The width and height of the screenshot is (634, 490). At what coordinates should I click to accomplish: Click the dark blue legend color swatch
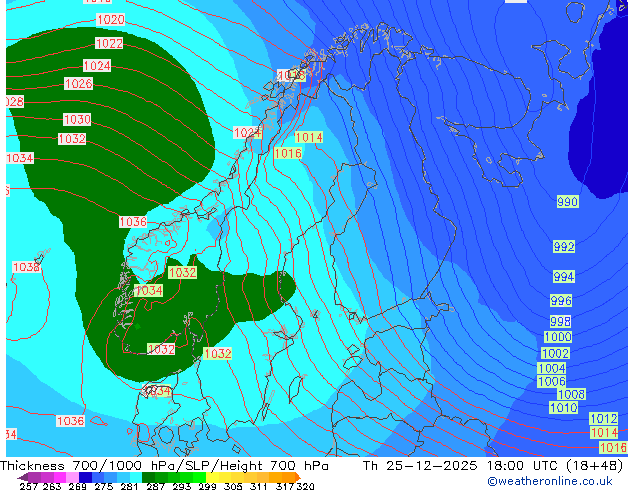(x=85, y=477)
